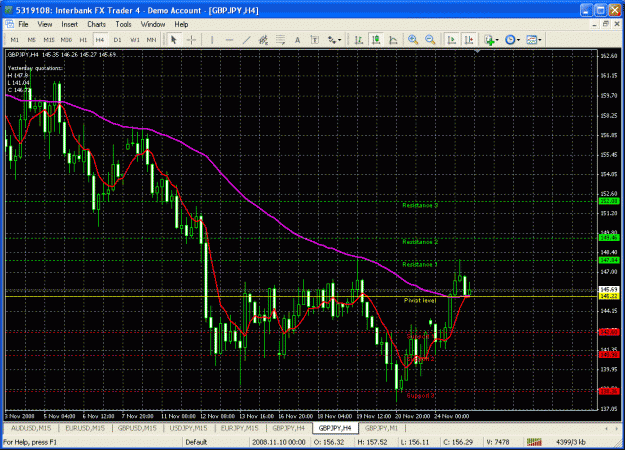Viewport: 625px width, 450px height.
Task: Set timeframe to M5
Action: pyautogui.click(x=31, y=40)
